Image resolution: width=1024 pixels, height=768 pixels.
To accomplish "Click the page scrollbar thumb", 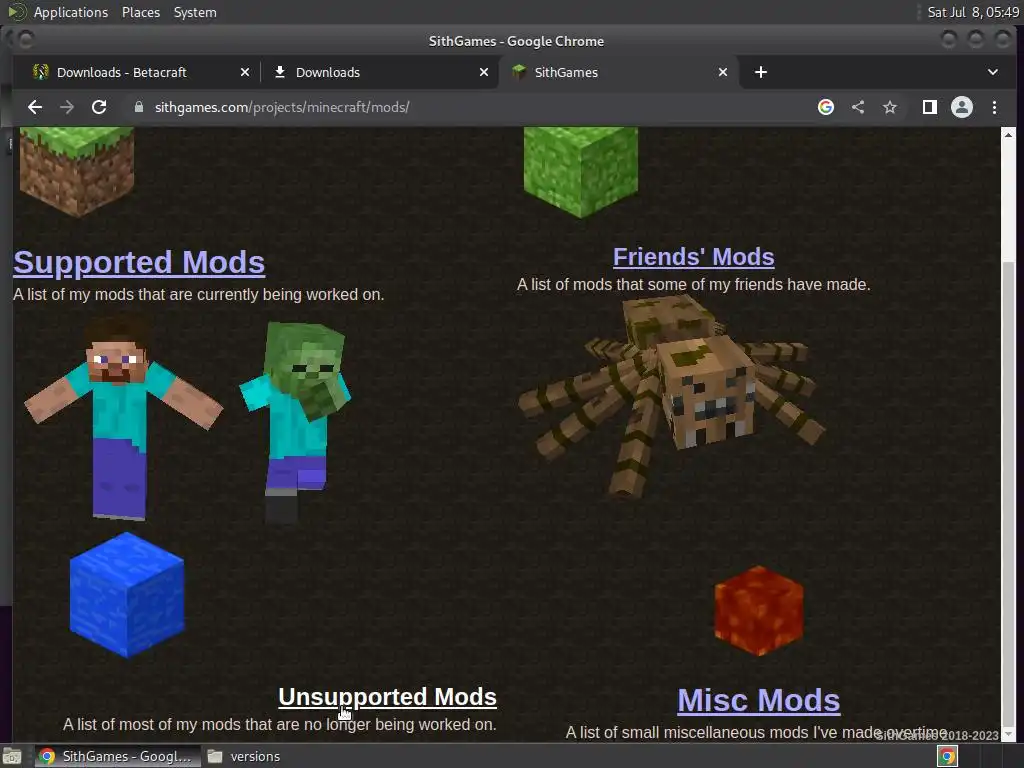I will click(x=1008, y=493).
